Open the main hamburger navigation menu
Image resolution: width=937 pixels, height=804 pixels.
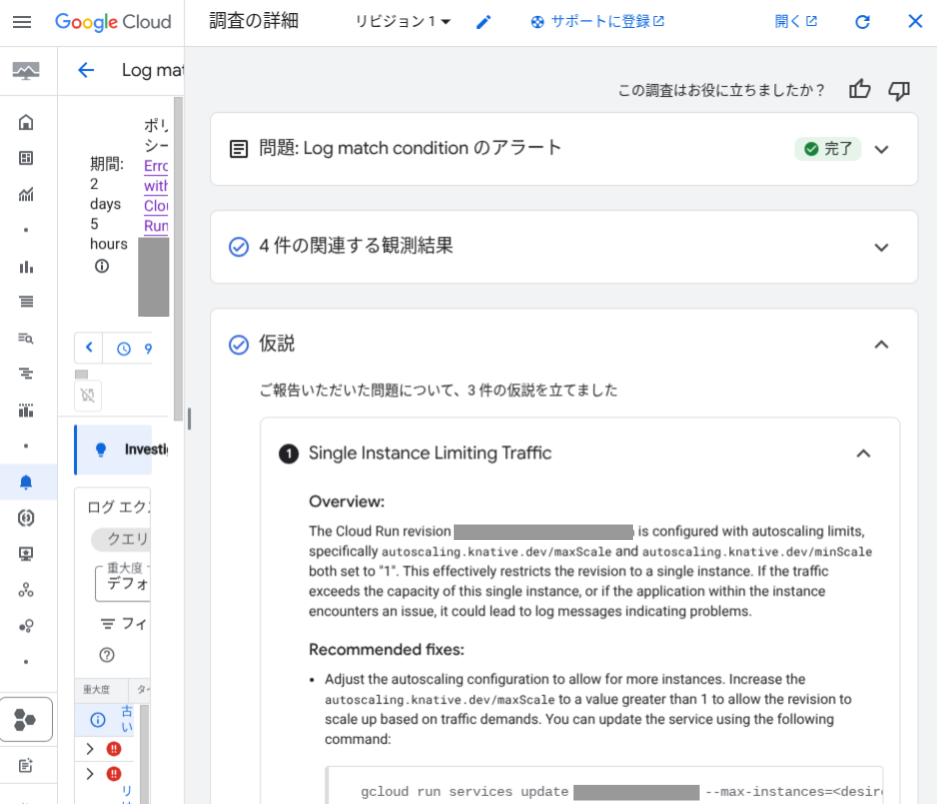[22, 22]
